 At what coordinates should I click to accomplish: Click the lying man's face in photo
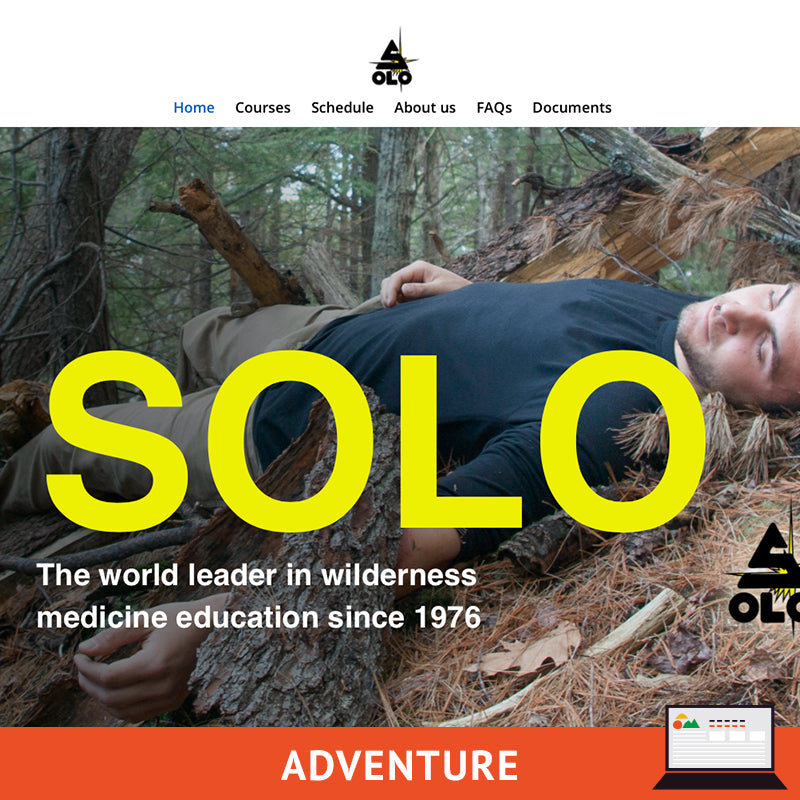740,343
